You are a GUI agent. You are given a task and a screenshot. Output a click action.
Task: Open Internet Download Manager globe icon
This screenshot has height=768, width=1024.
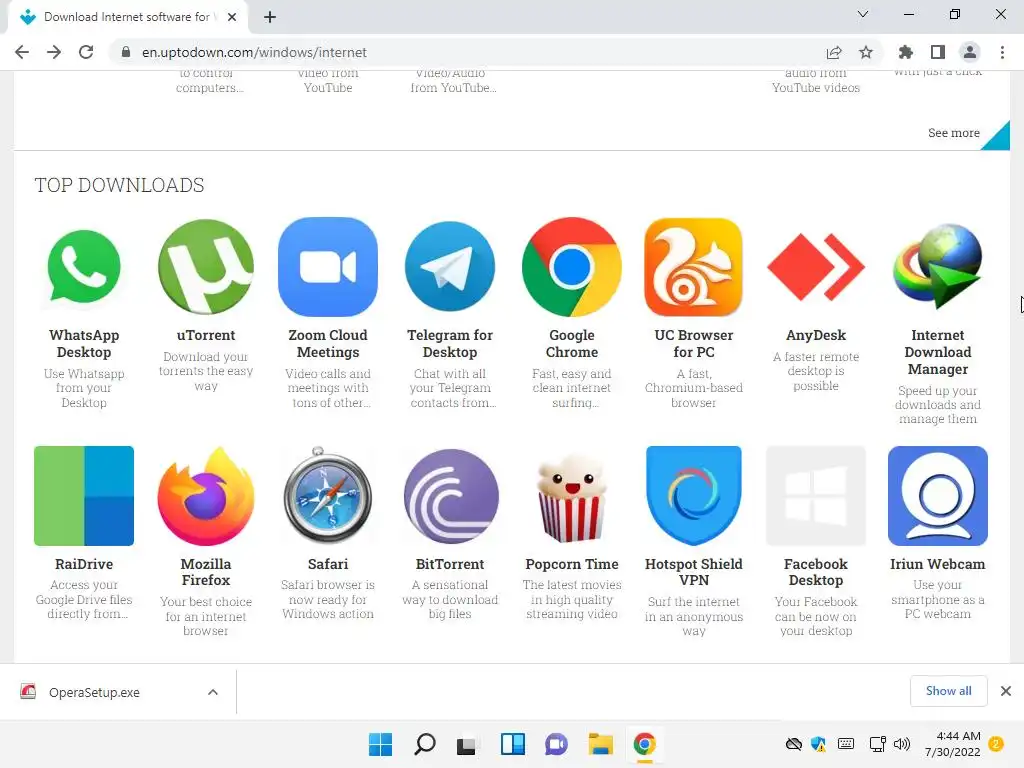point(938,266)
